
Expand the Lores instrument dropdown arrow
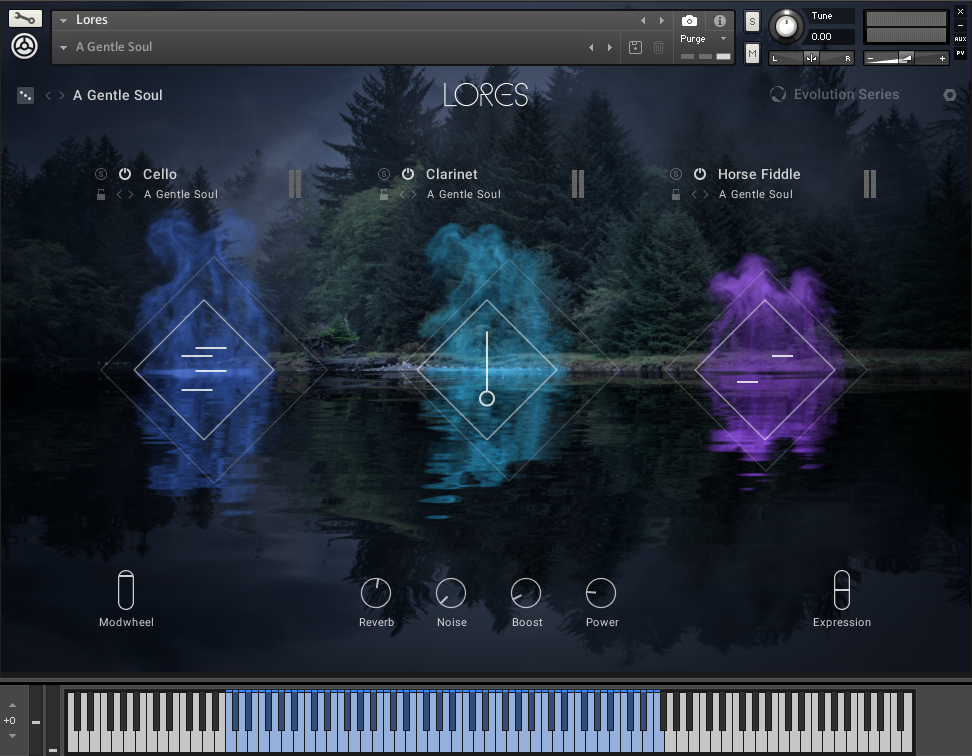click(x=63, y=20)
